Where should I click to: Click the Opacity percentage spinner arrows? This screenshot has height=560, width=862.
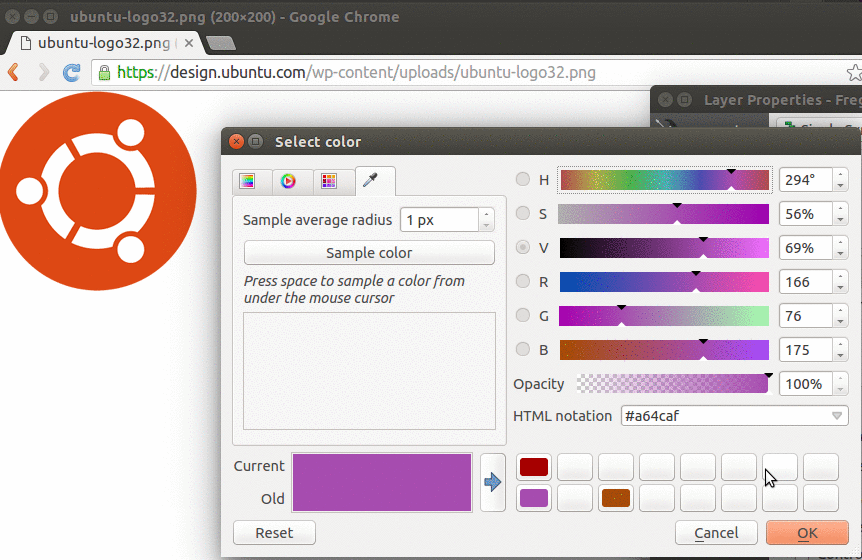pyautogui.click(x=840, y=383)
